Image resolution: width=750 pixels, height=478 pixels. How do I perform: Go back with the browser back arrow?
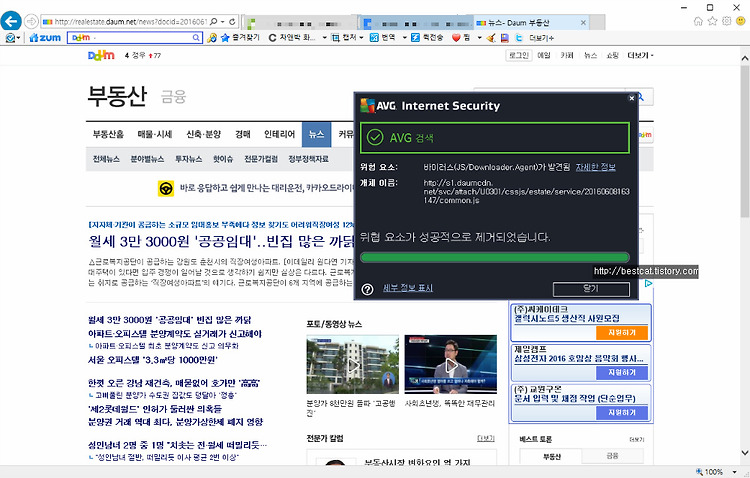pos(11,21)
